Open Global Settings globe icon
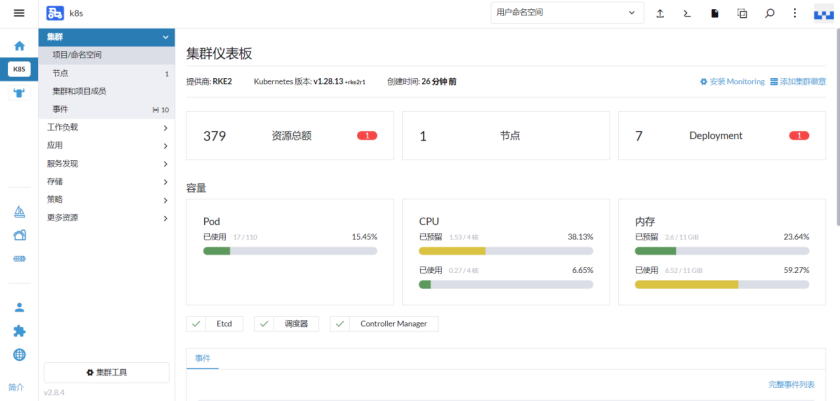 coord(19,354)
